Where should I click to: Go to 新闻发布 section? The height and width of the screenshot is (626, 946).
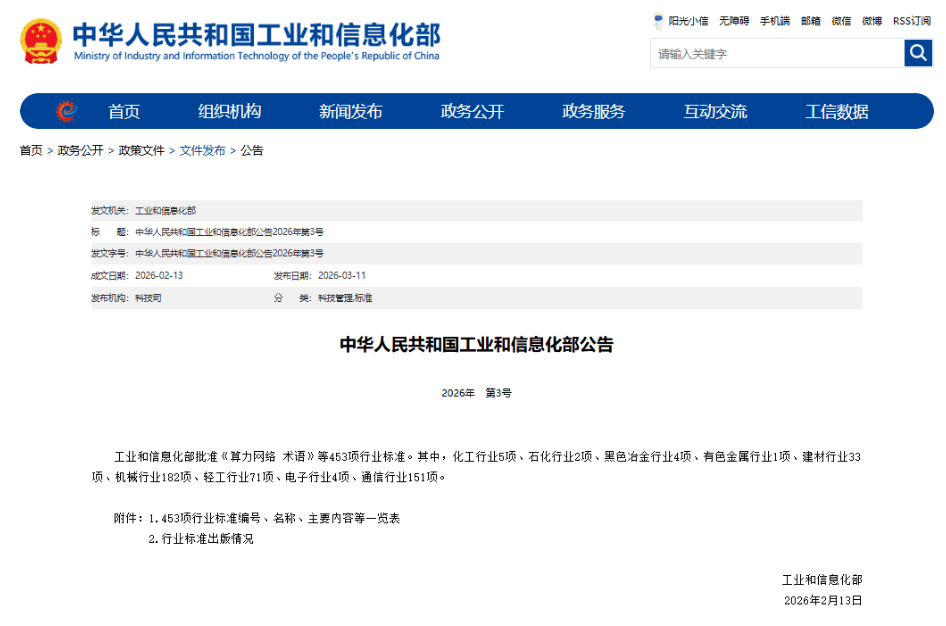point(350,112)
